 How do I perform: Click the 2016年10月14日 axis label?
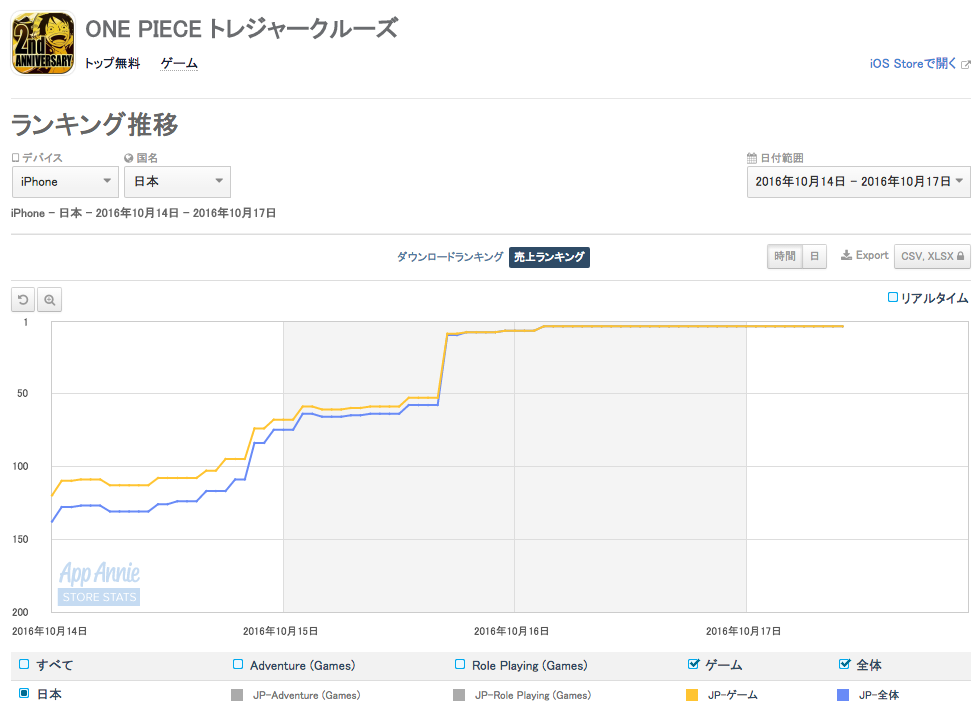click(x=49, y=631)
